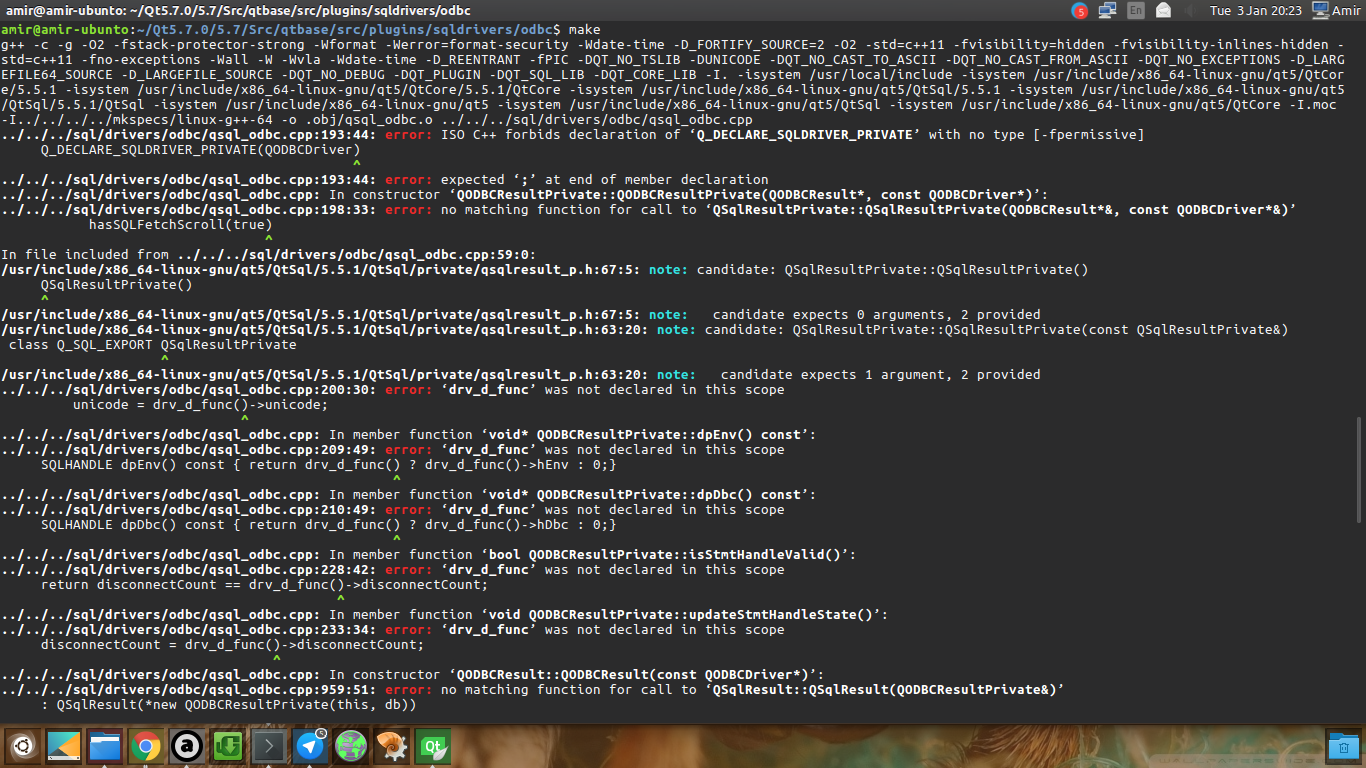
Task: Click the 'Q_DECLARE_SQLDRIVER_PRIVATE(QODBCDriver)' source line
Action: [200, 150]
